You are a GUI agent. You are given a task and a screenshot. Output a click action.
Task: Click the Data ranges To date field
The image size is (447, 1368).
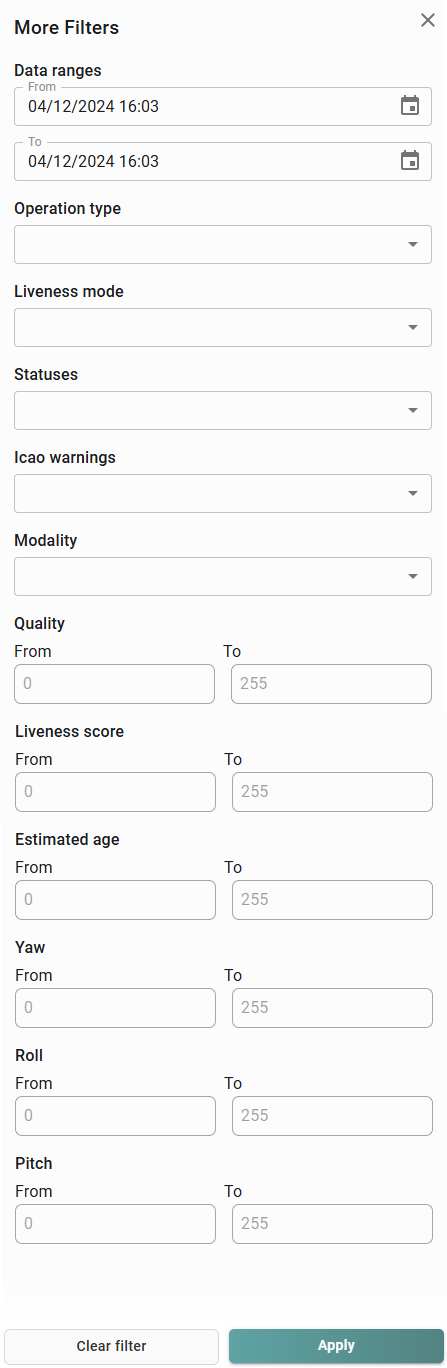(223, 161)
